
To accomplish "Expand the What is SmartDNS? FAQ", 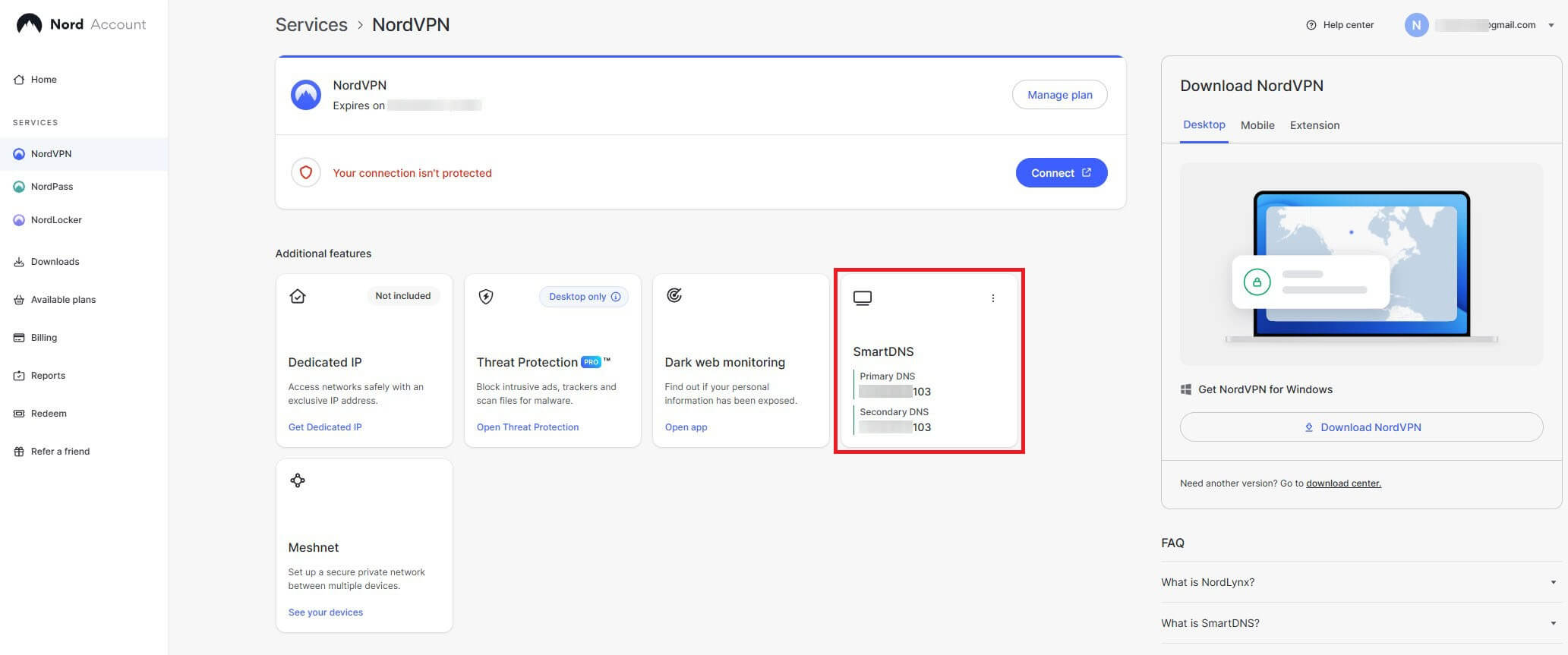I will [x=1361, y=623].
